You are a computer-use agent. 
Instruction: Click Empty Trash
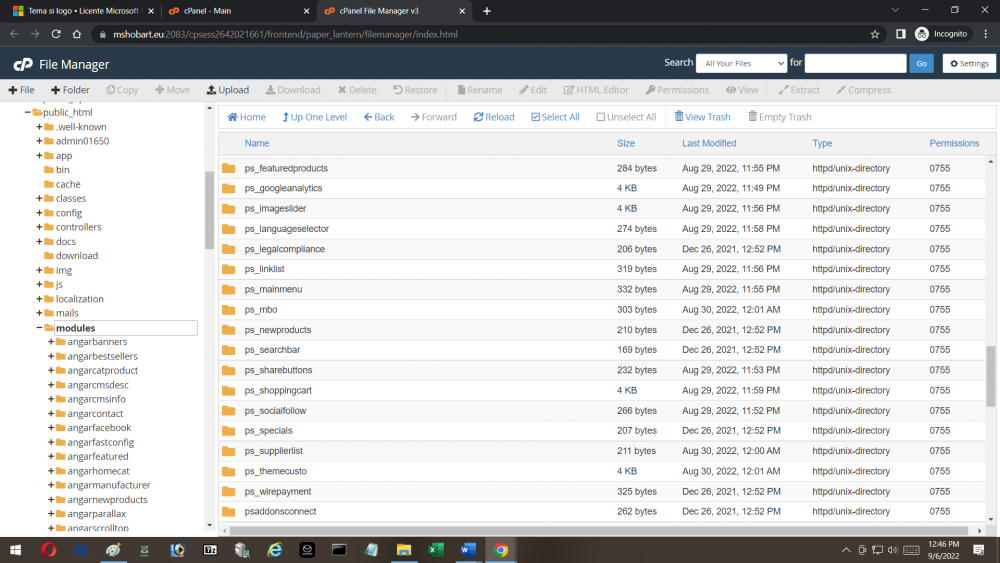click(779, 117)
